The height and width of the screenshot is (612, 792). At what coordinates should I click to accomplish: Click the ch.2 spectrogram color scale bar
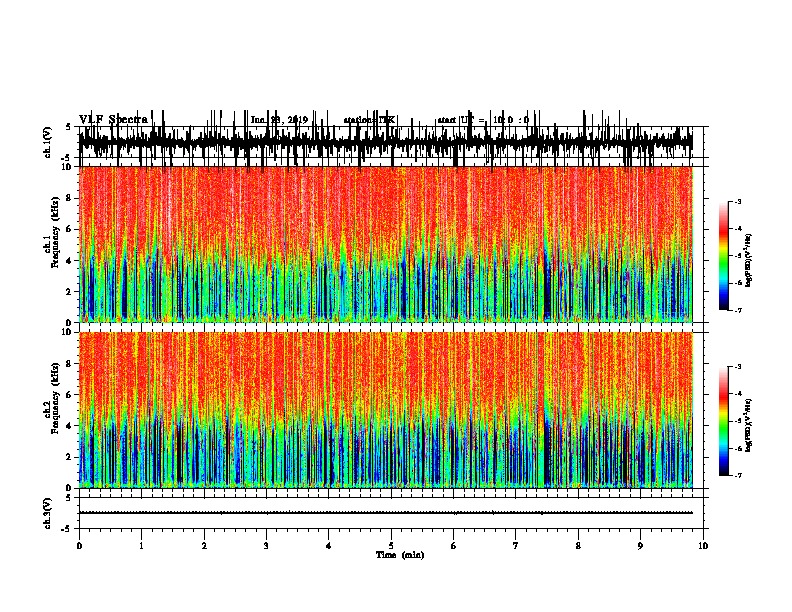click(724, 421)
